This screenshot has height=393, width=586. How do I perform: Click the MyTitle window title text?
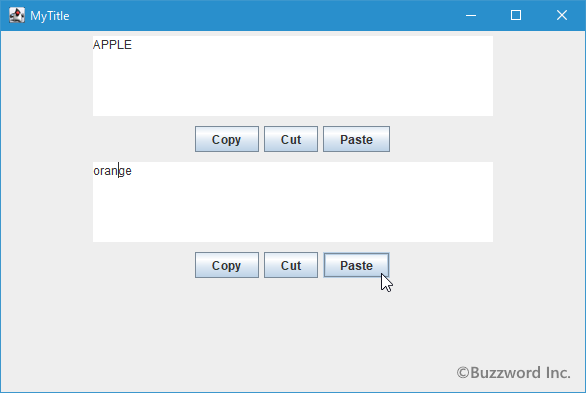pyautogui.click(x=50, y=16)
